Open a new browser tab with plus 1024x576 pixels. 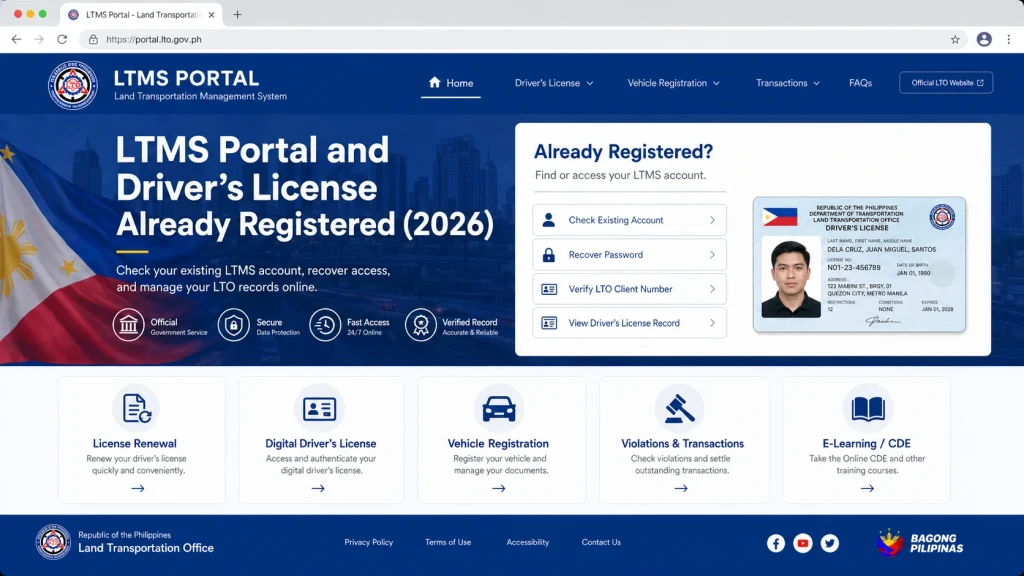[237, 14]
